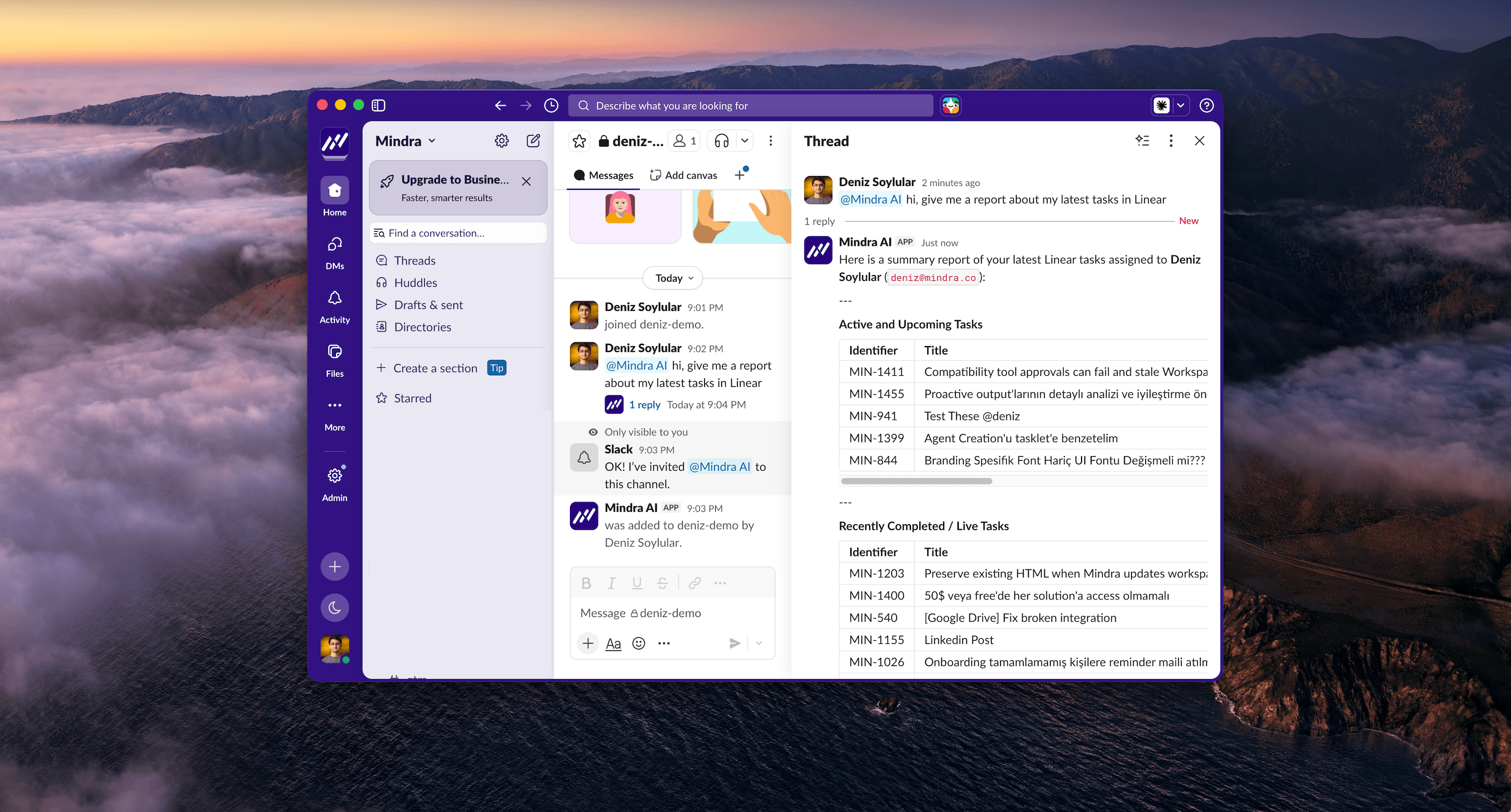Screen dimensions: 1511x812
Task: Toggle formatting toolbar with Aa button
Action: [x=613, y=643]
